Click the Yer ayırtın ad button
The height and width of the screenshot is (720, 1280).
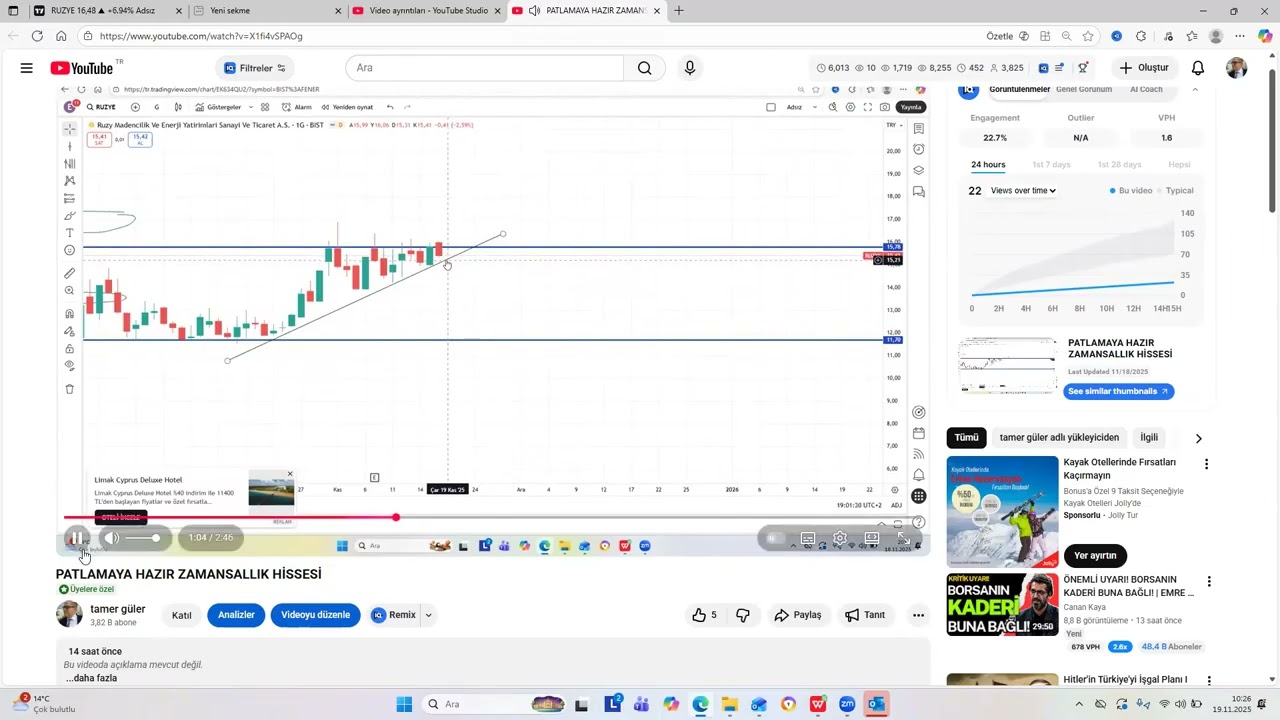[x=1095, y=556]
